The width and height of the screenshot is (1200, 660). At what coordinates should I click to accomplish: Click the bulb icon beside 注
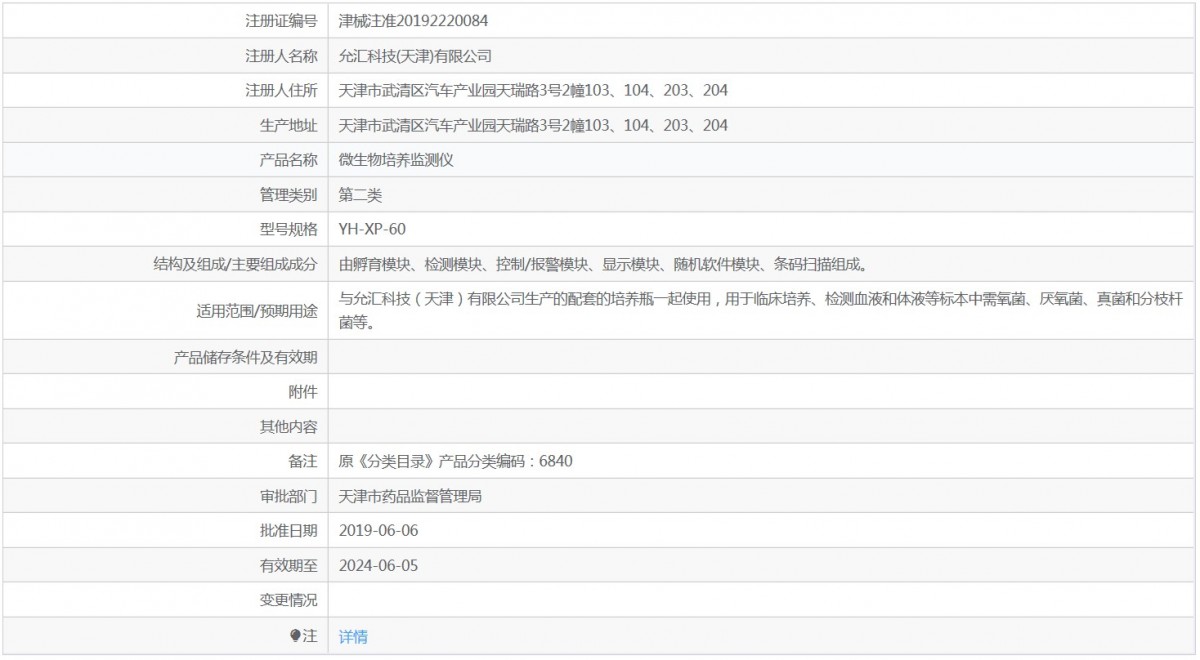[295, 635]
